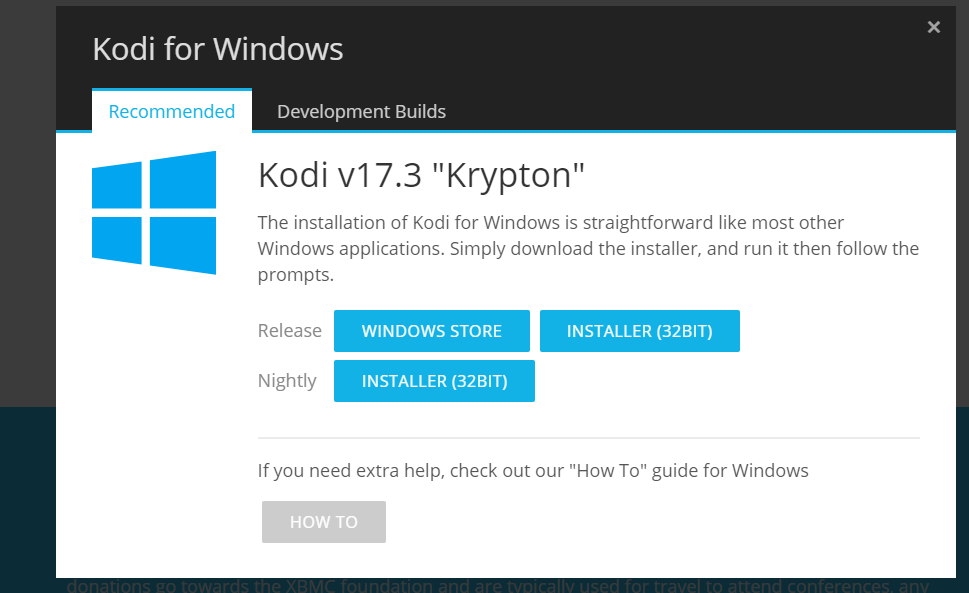Click the empty header area right of Development Builds
Image resolution: width=969 pixels, height=593 pixels.
(x=700, y=110)
